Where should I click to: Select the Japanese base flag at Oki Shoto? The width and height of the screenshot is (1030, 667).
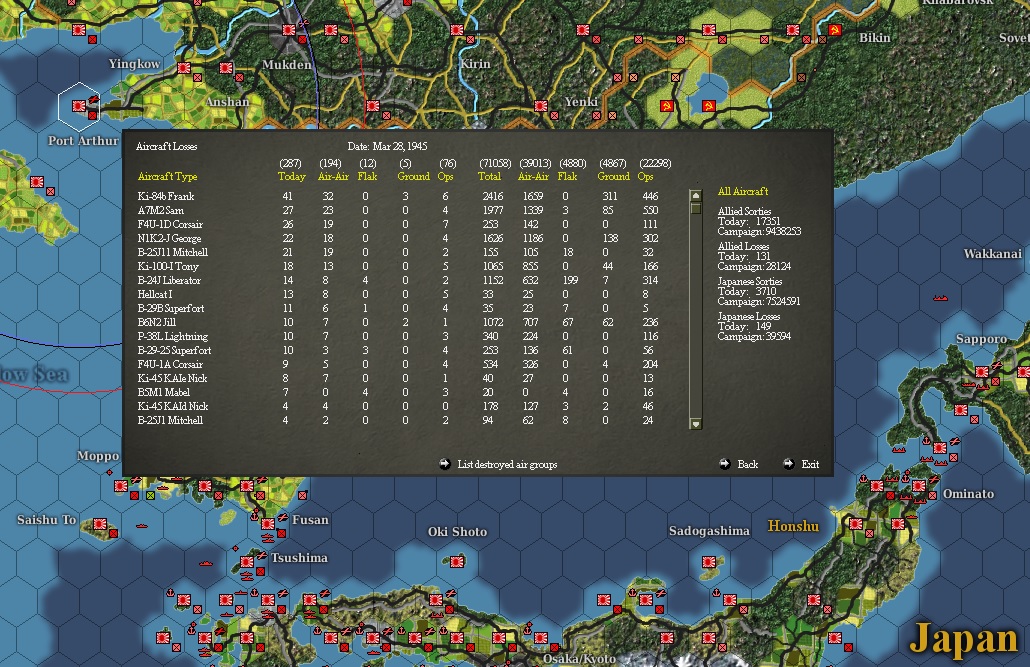coord(457,561)
